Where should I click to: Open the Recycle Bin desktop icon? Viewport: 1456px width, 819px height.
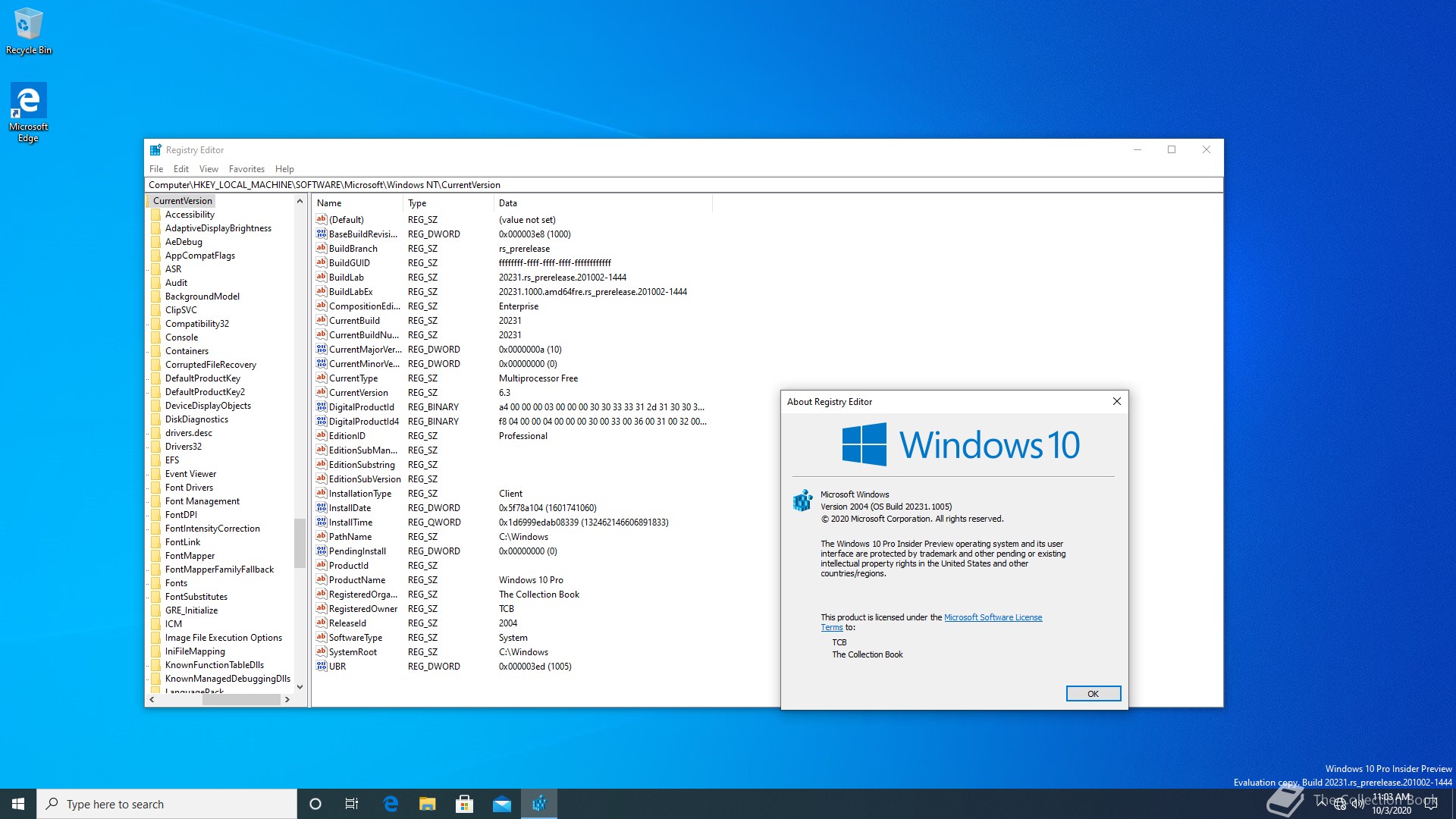pyautogui.click(x=29, y=30)
